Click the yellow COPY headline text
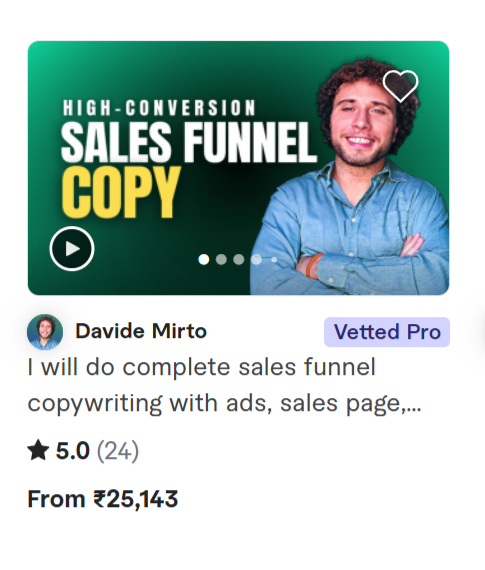The width and height of the screenshot is (485, 570). pos(121,192)
